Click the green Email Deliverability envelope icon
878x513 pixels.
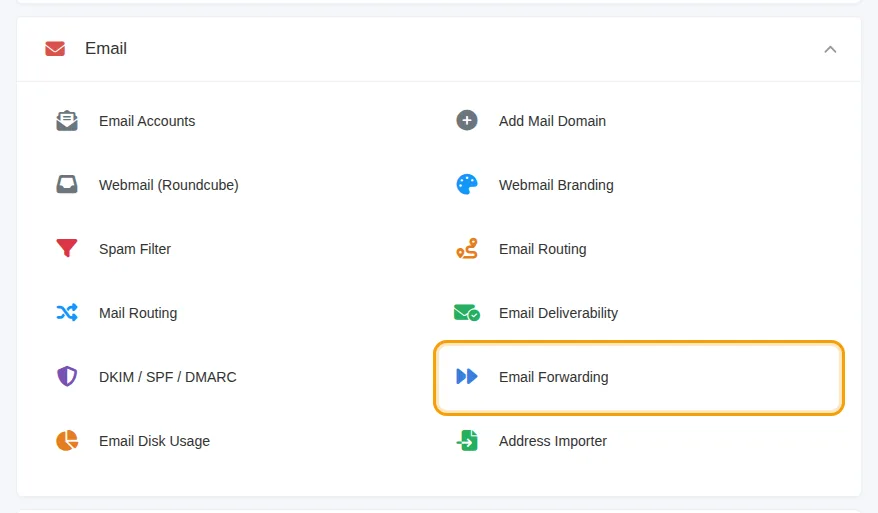(466, 313)
